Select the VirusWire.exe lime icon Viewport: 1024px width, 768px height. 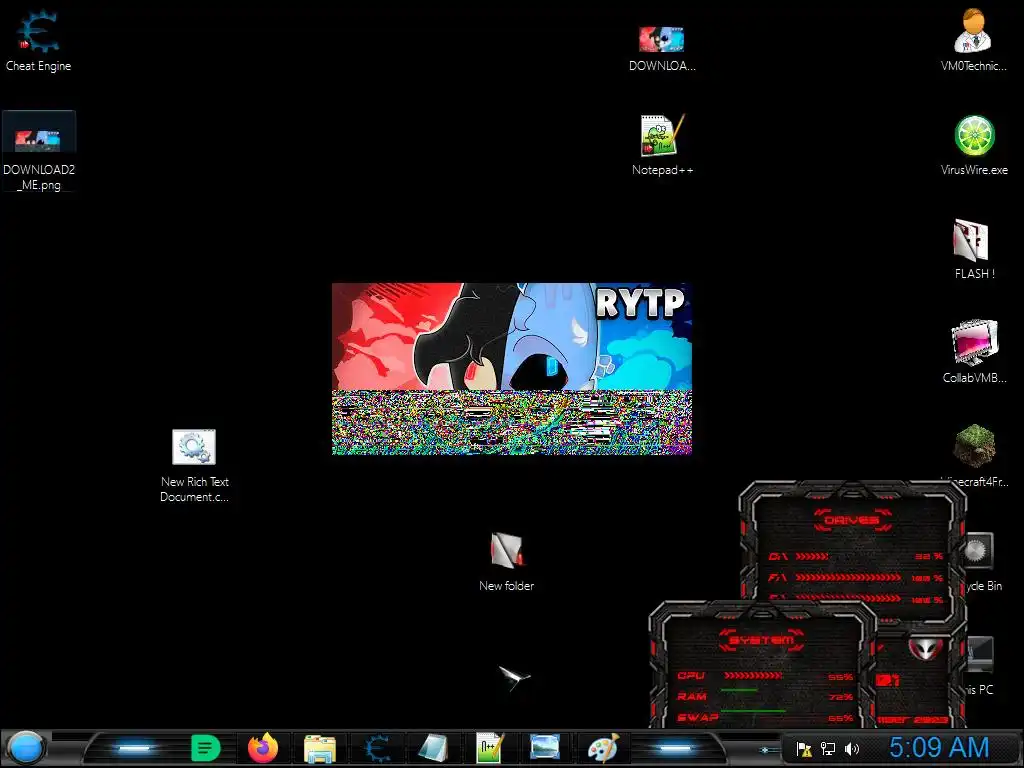pos(974,145)
